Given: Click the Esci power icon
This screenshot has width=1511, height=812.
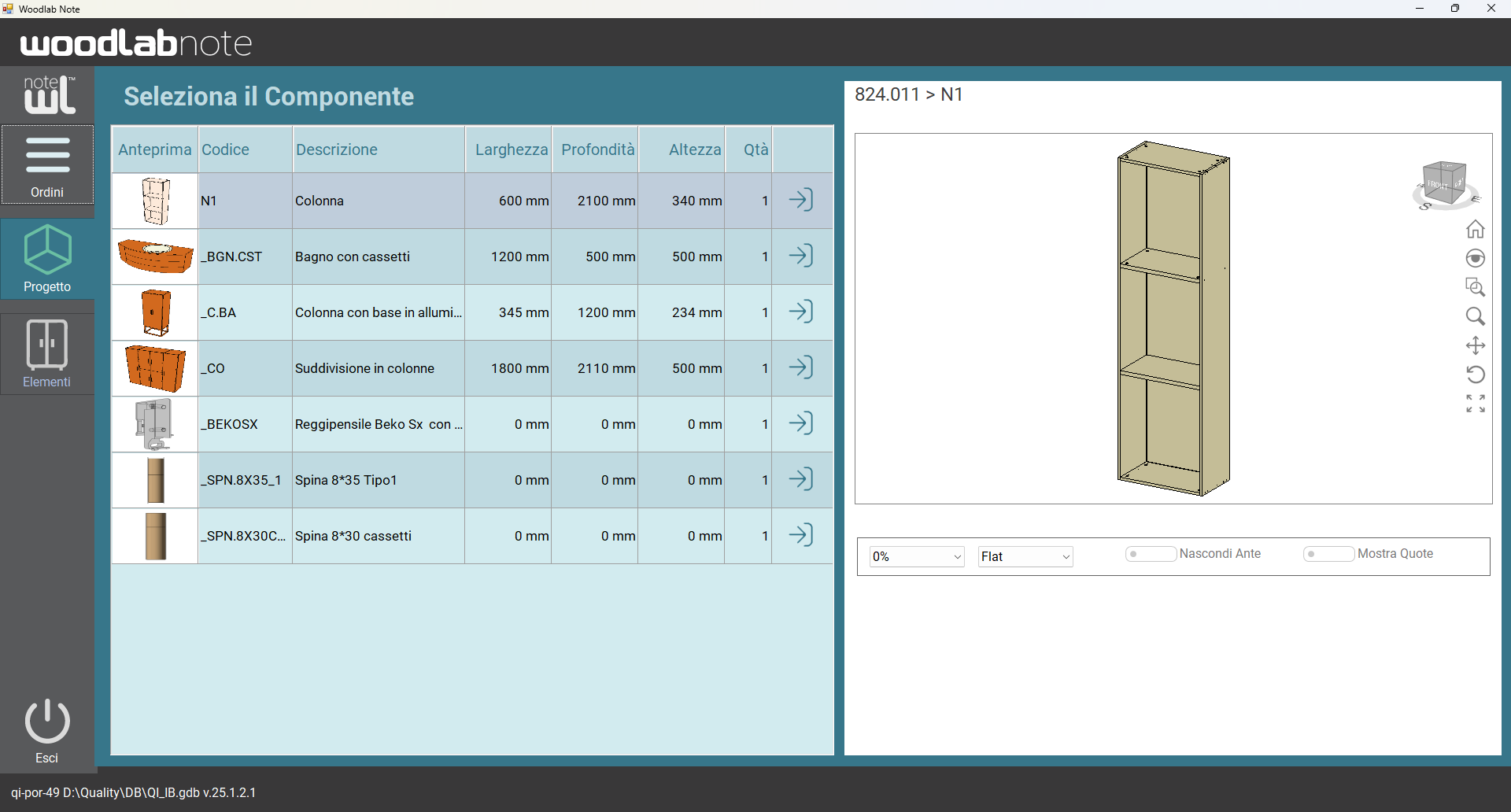Looking at the screenshot, I should pos(47,722).
